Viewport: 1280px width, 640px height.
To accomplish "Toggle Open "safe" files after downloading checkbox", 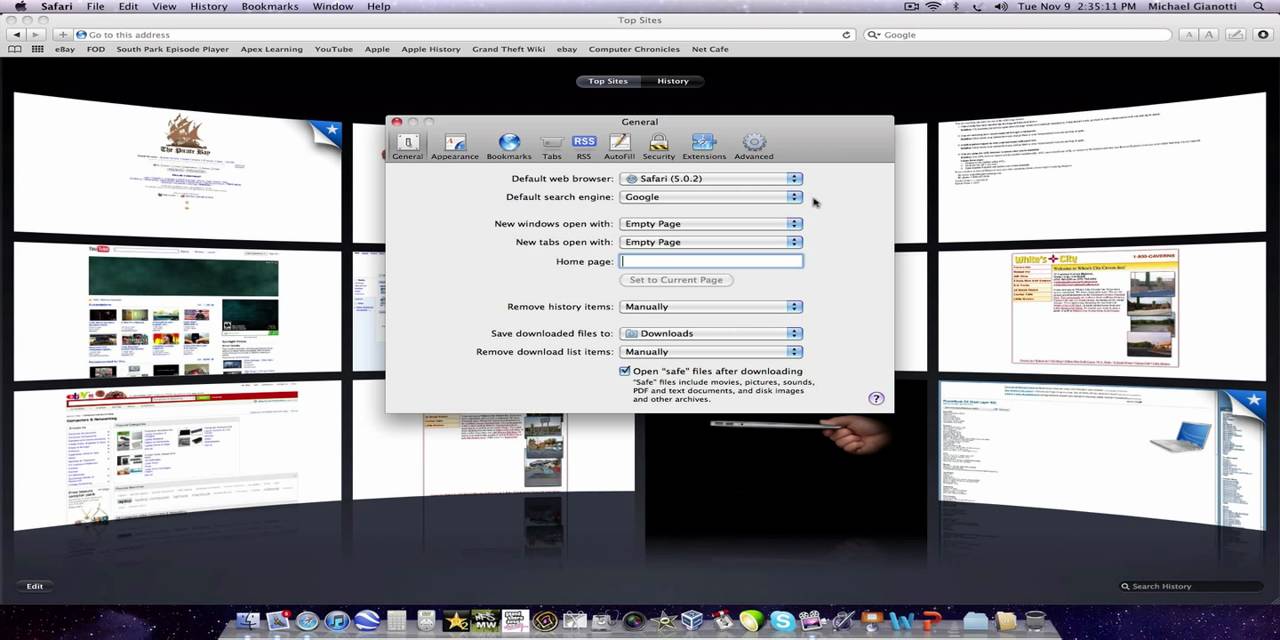I will coord(625,371).
